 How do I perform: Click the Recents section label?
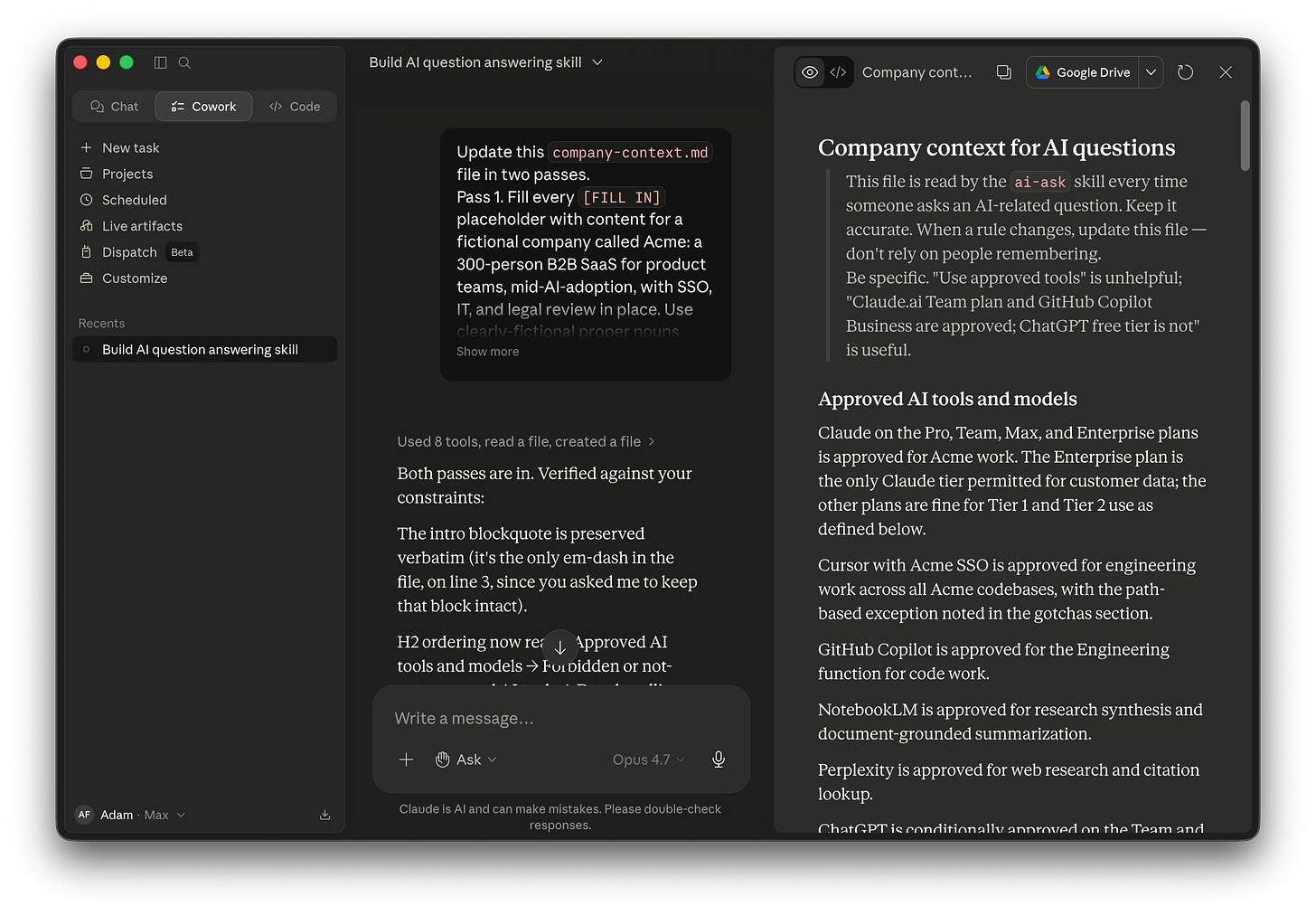click(x=101, y=324)
